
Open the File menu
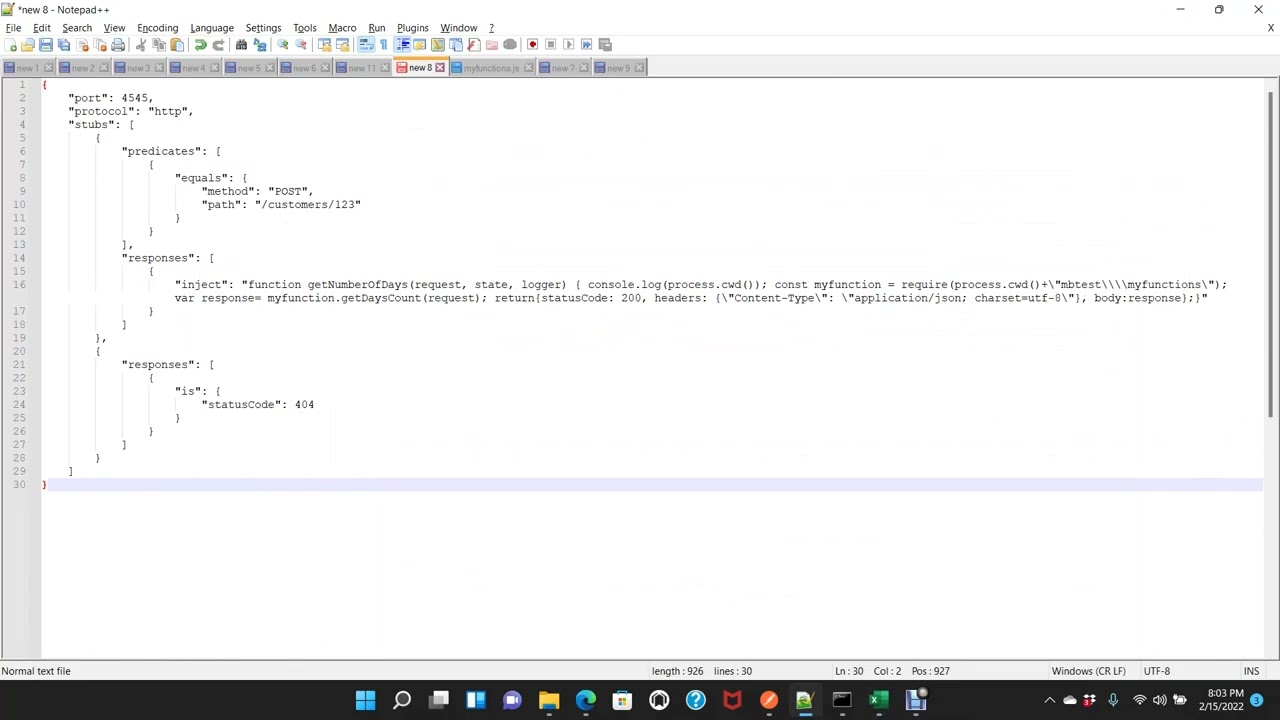(13, 28)
